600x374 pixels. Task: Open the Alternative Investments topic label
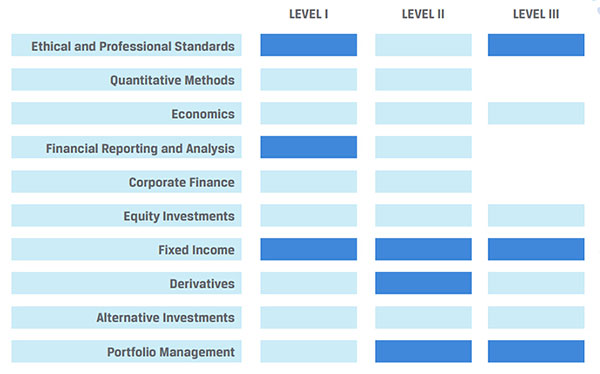click(x=126, y=317)
